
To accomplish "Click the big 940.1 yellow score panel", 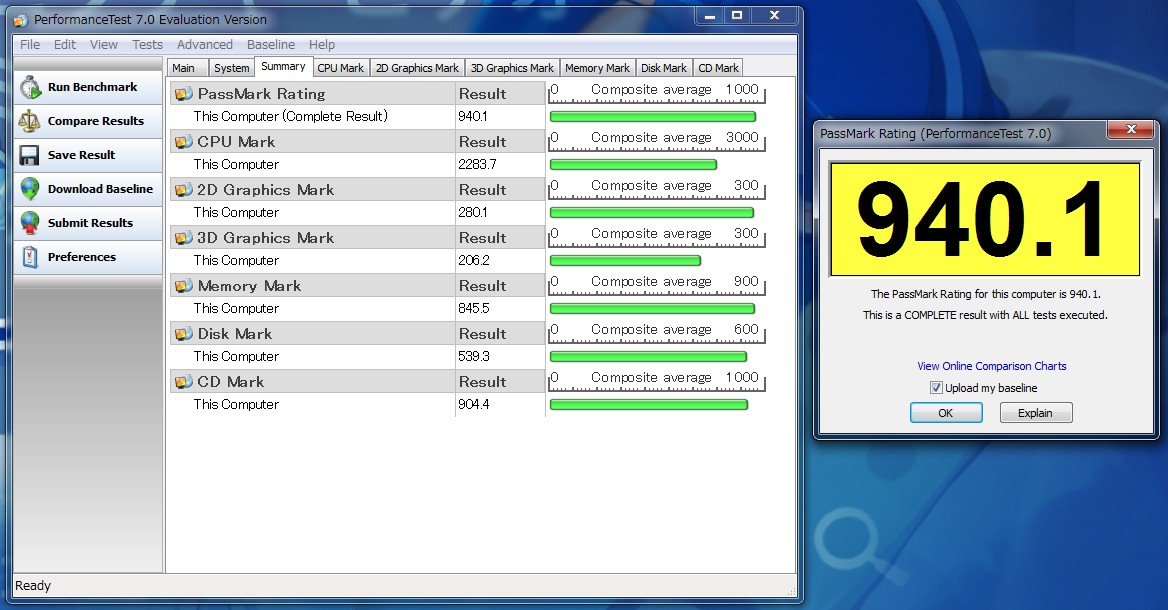I will 985,219.
